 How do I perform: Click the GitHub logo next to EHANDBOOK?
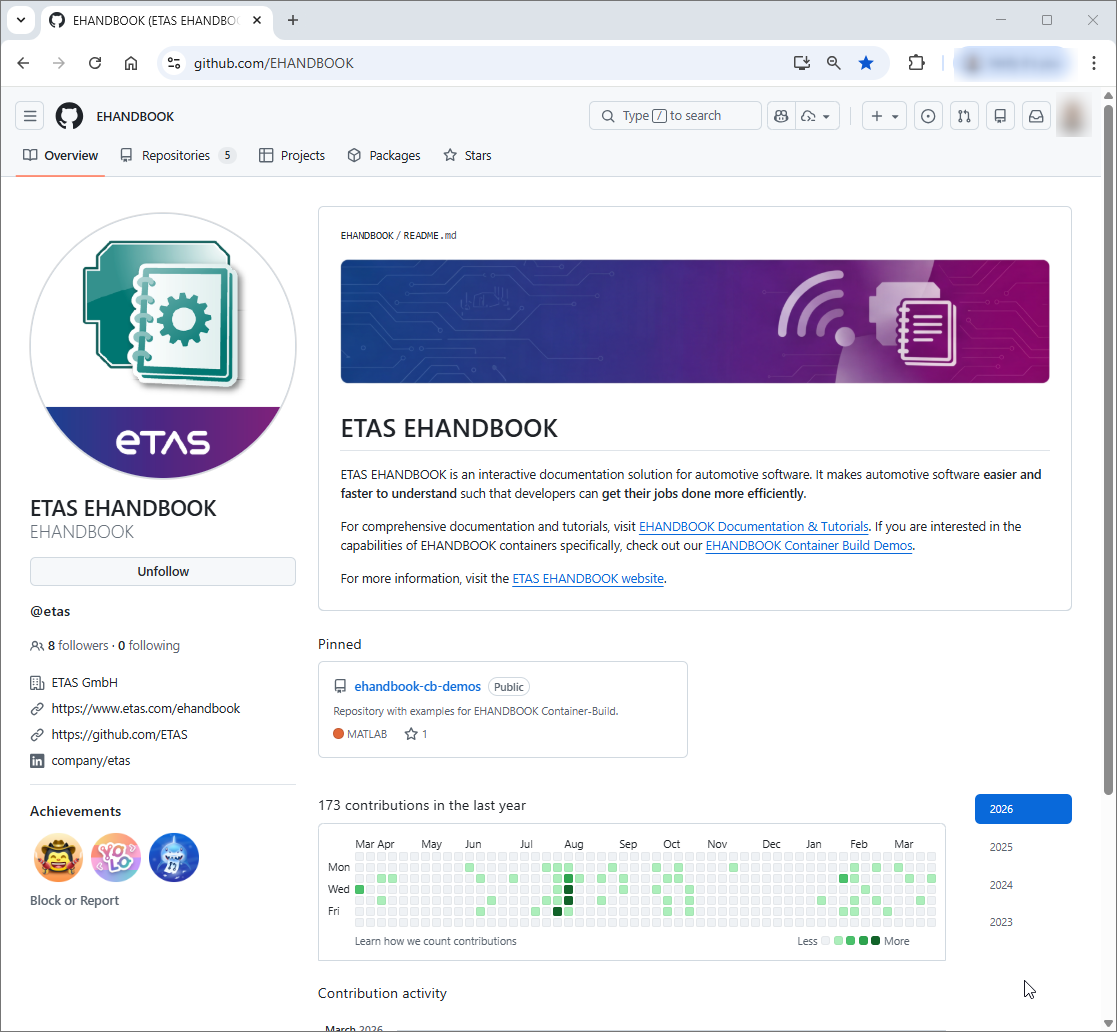[x=69, y=115]
